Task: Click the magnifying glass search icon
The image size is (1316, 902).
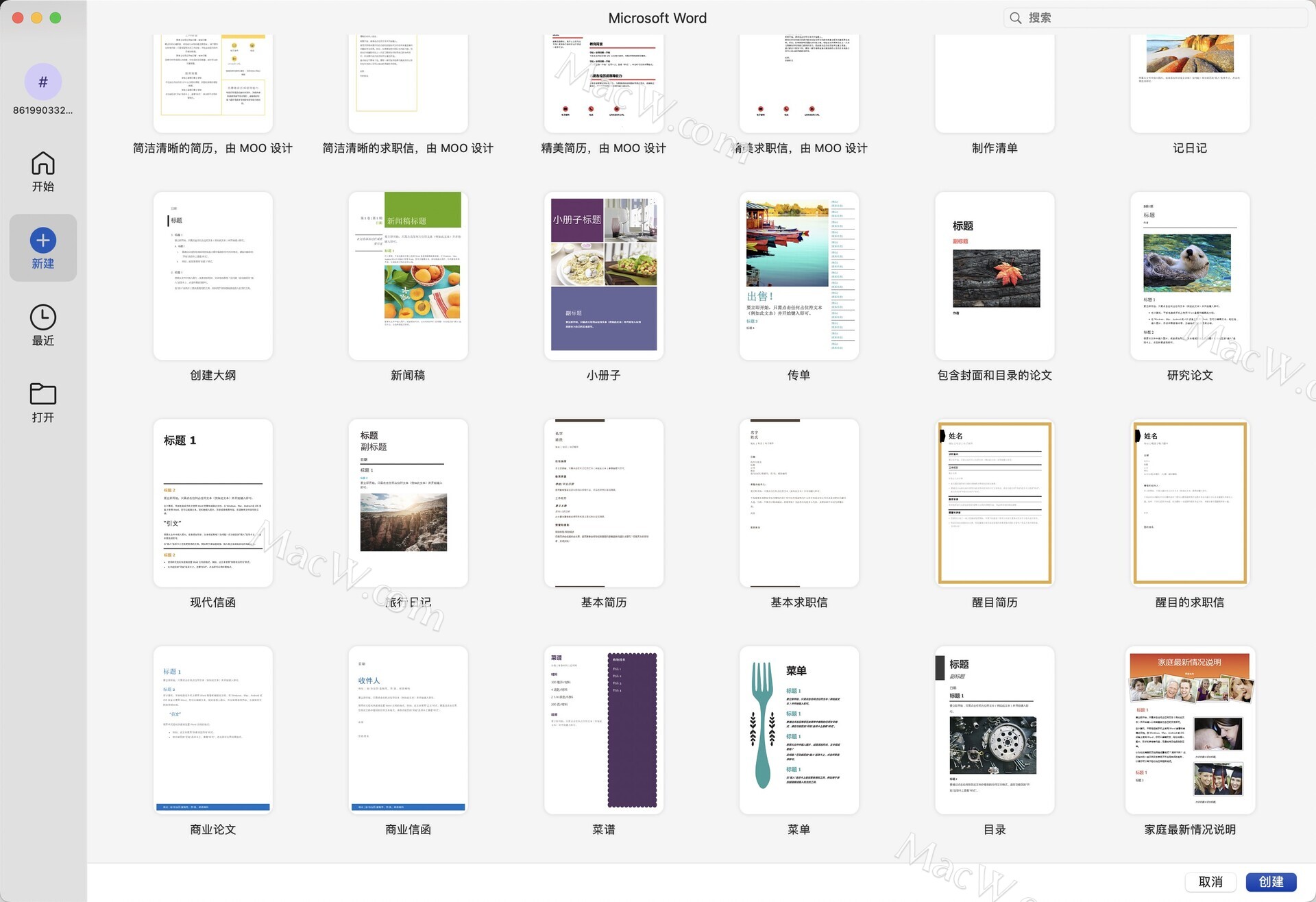Action: click(1015, 18)
